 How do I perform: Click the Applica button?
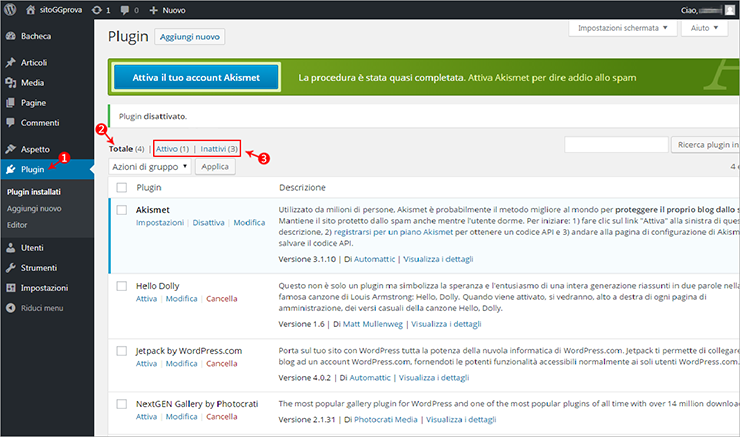click(x=215, y=167)
